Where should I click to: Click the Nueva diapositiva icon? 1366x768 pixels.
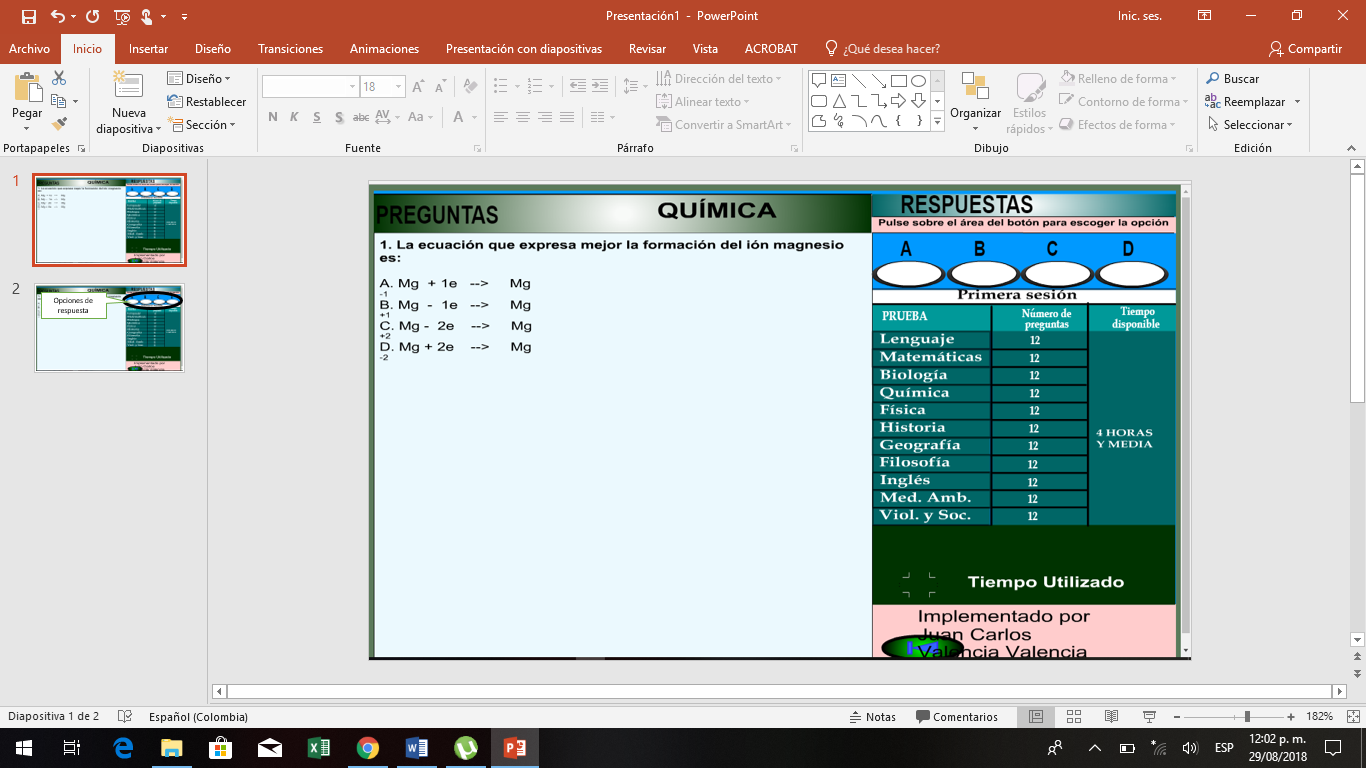click(128, 90)
